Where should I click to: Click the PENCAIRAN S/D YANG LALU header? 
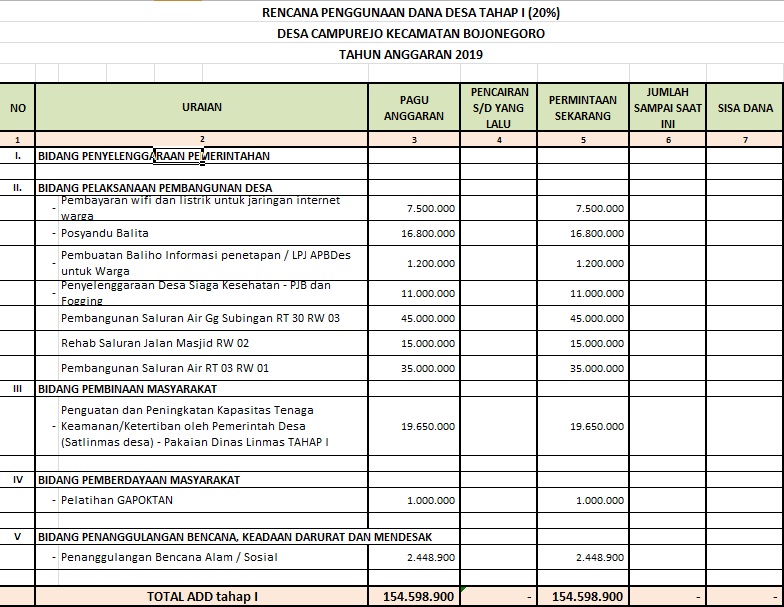click(499, 107)
